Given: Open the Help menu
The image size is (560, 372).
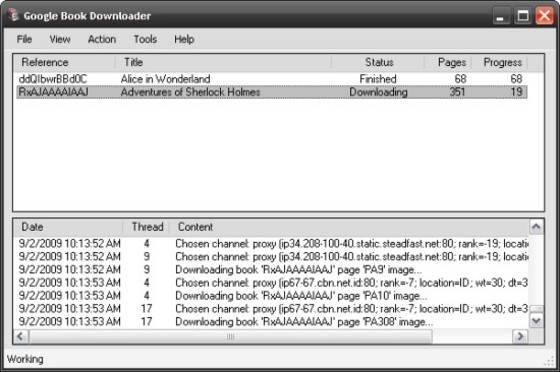Looking at the screenshot, I should click(x=184, y=39).
